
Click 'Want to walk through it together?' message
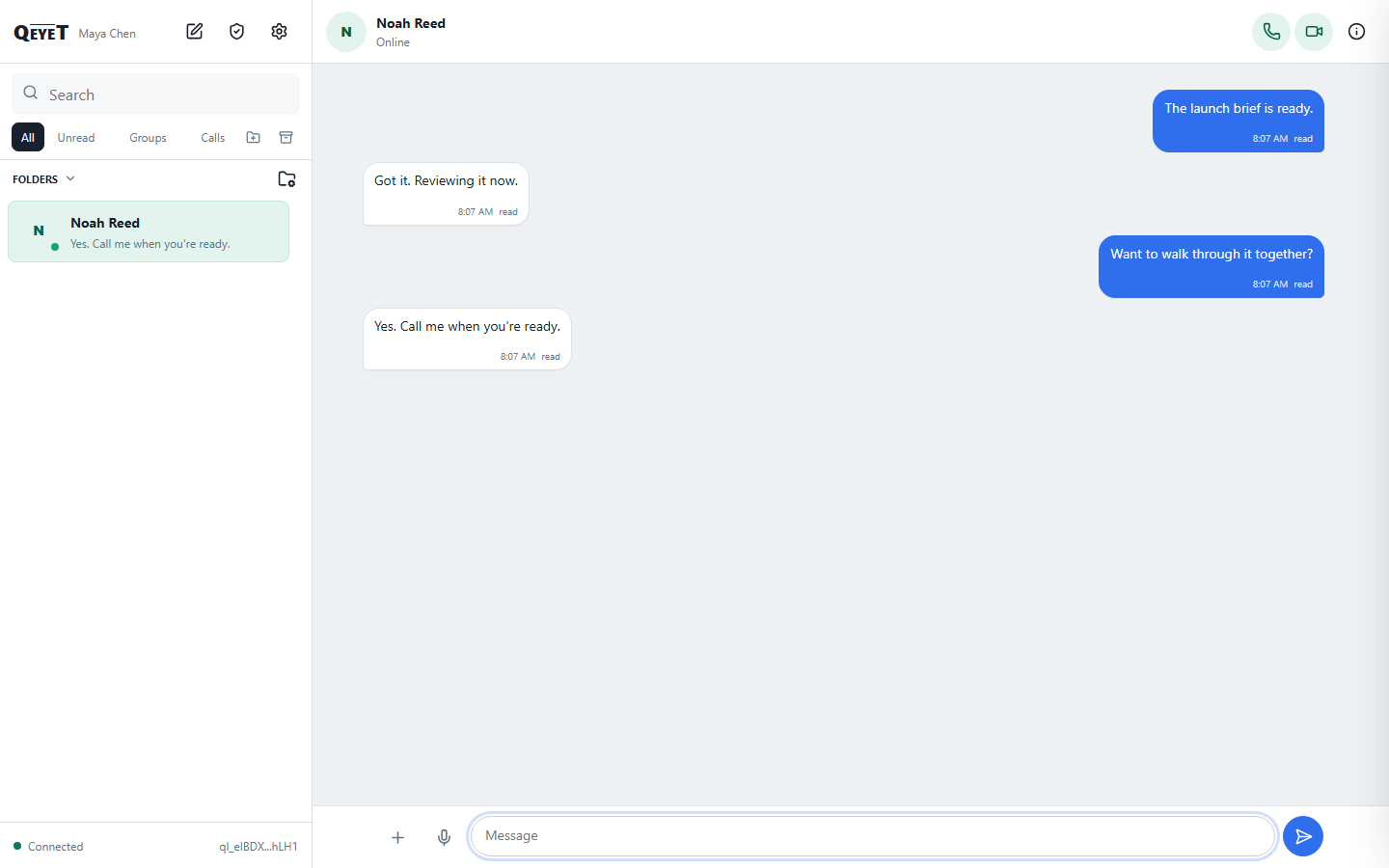[1212, 267]
